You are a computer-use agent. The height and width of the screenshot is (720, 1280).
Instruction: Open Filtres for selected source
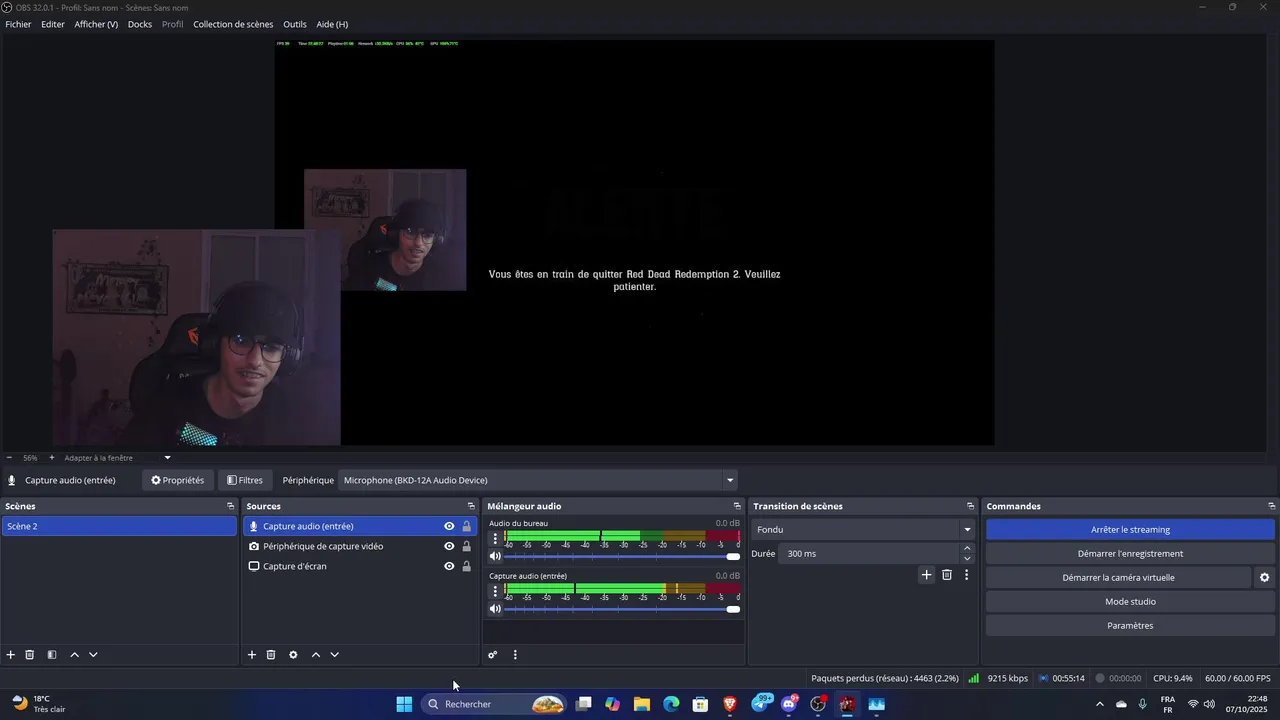(245, 480)
